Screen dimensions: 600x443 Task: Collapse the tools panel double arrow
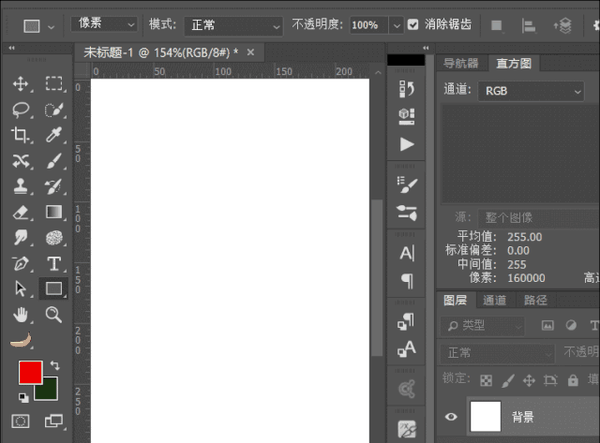pyautogui.click(x=11, y=48)
